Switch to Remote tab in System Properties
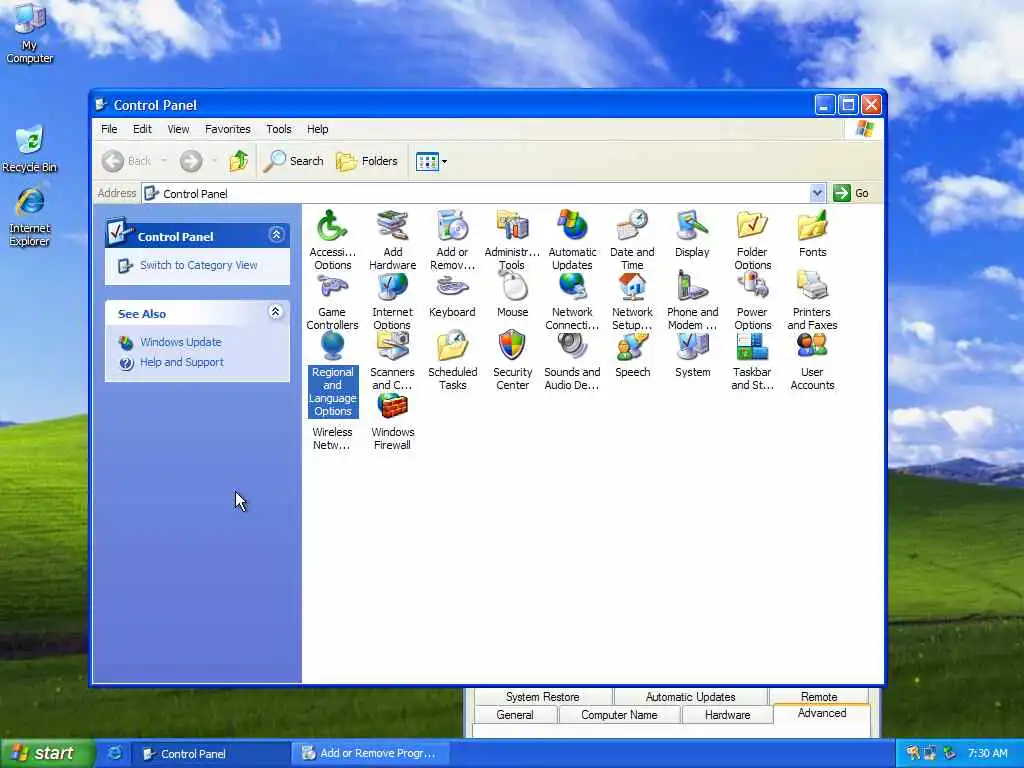Screen dimensions: 1024x768 [x=819, y=697]
